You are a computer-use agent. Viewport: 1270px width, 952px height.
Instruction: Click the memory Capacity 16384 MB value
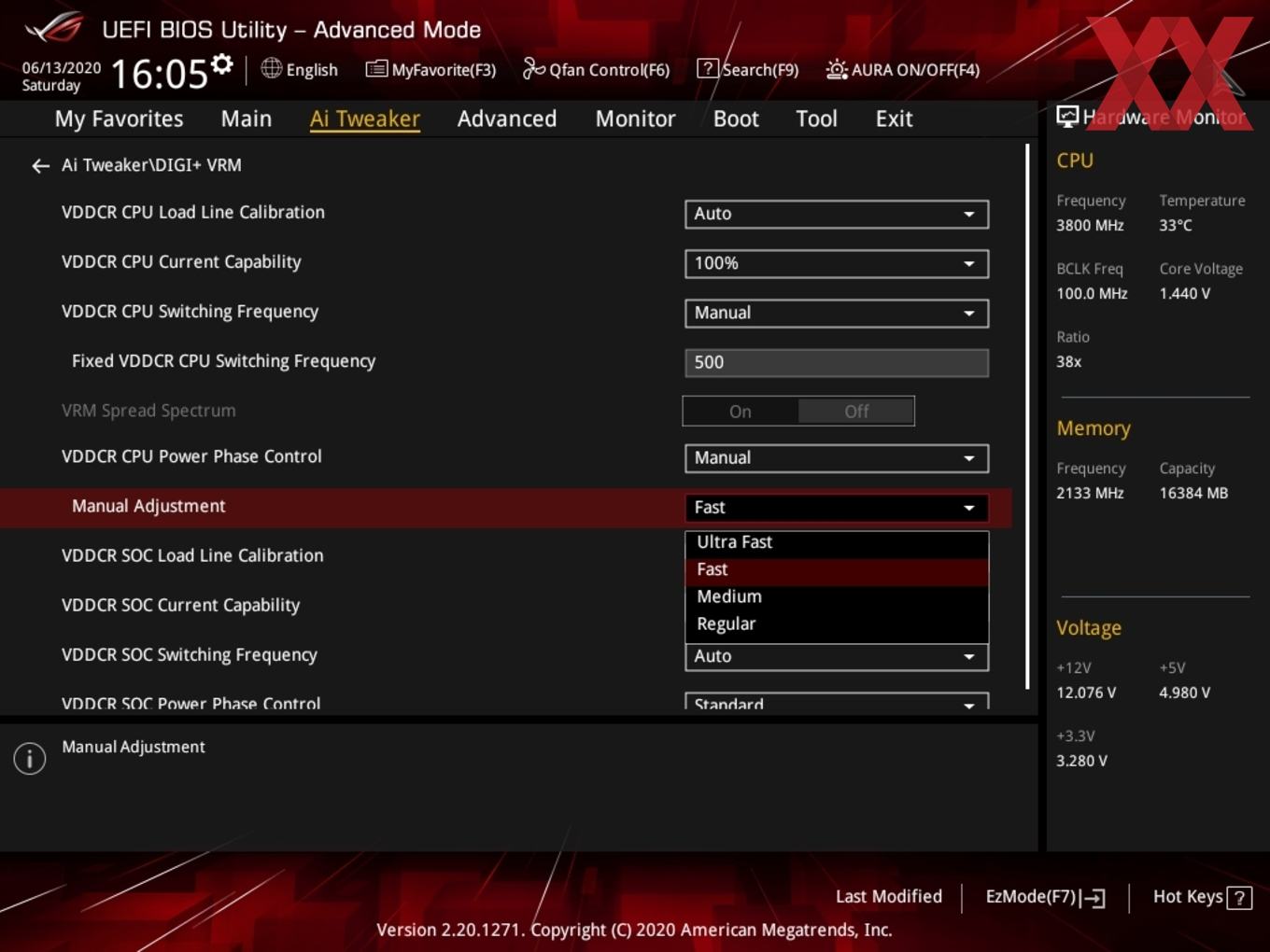point(1193,494)
